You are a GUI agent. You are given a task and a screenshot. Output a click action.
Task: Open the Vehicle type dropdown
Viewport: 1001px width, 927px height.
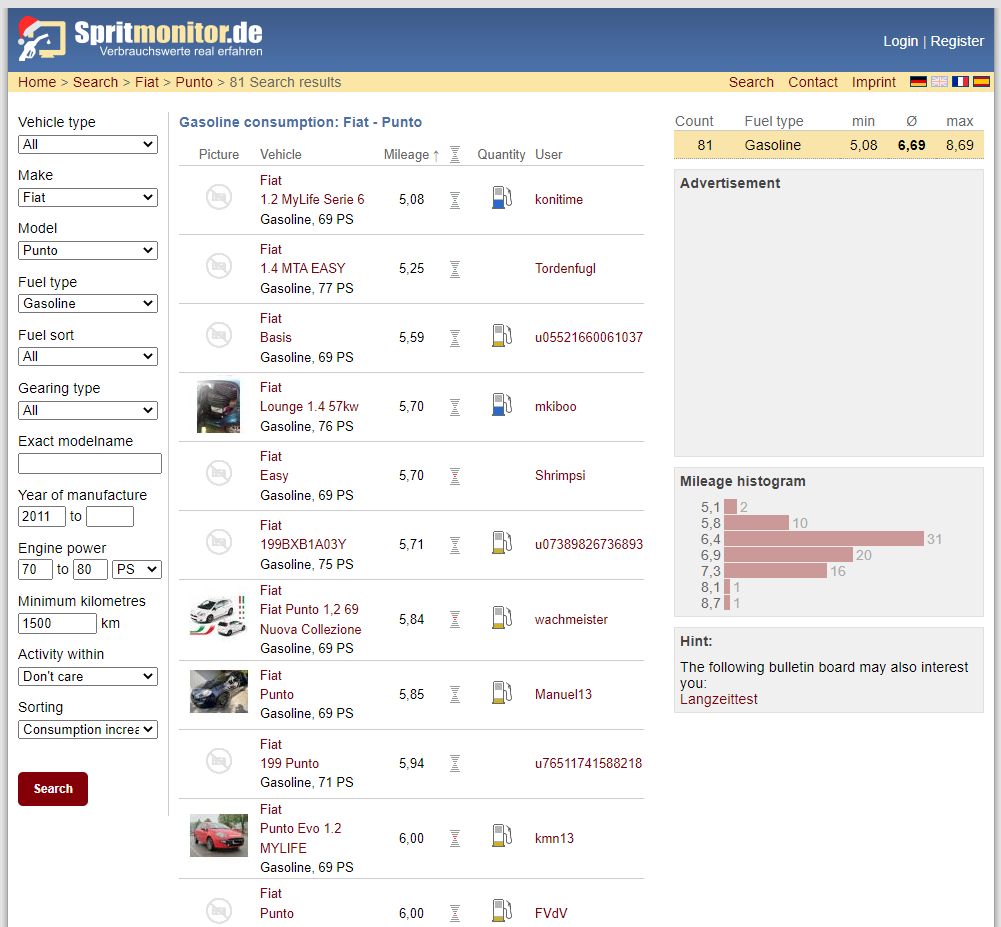87,144
